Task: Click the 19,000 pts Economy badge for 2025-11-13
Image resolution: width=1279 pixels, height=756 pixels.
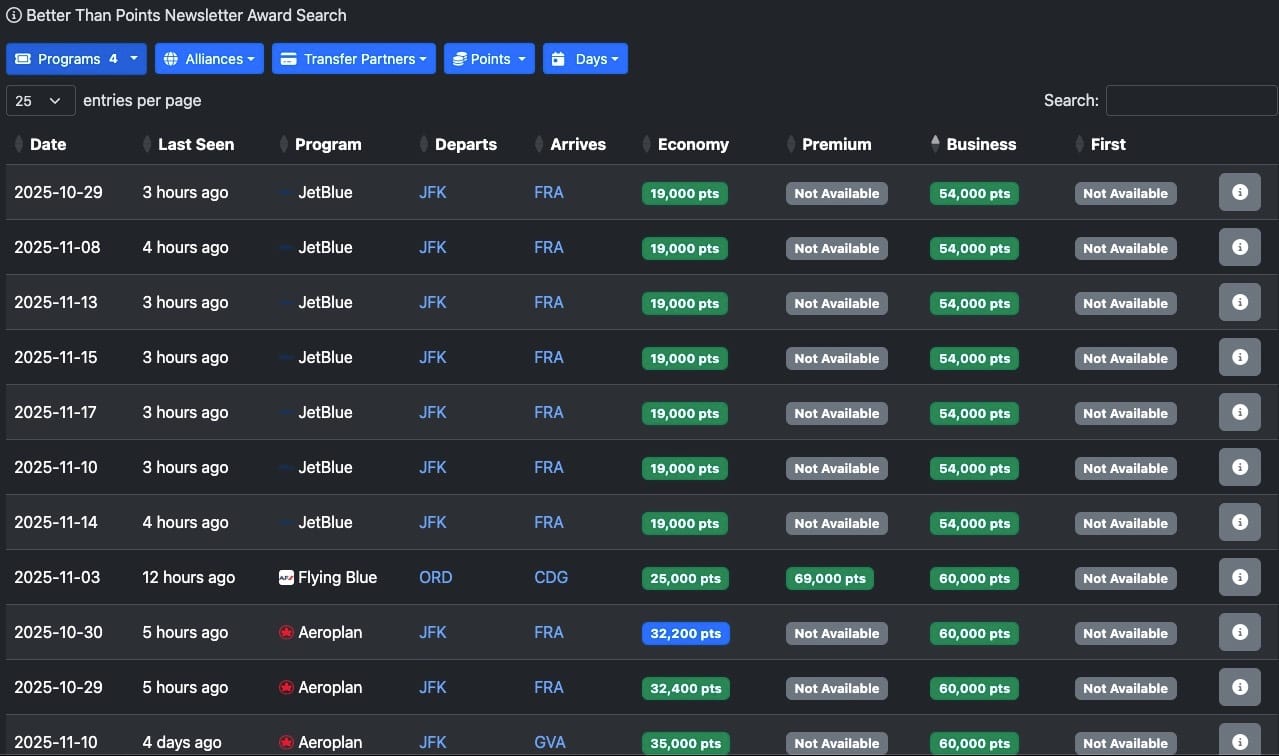Action: tap(685, 303)
